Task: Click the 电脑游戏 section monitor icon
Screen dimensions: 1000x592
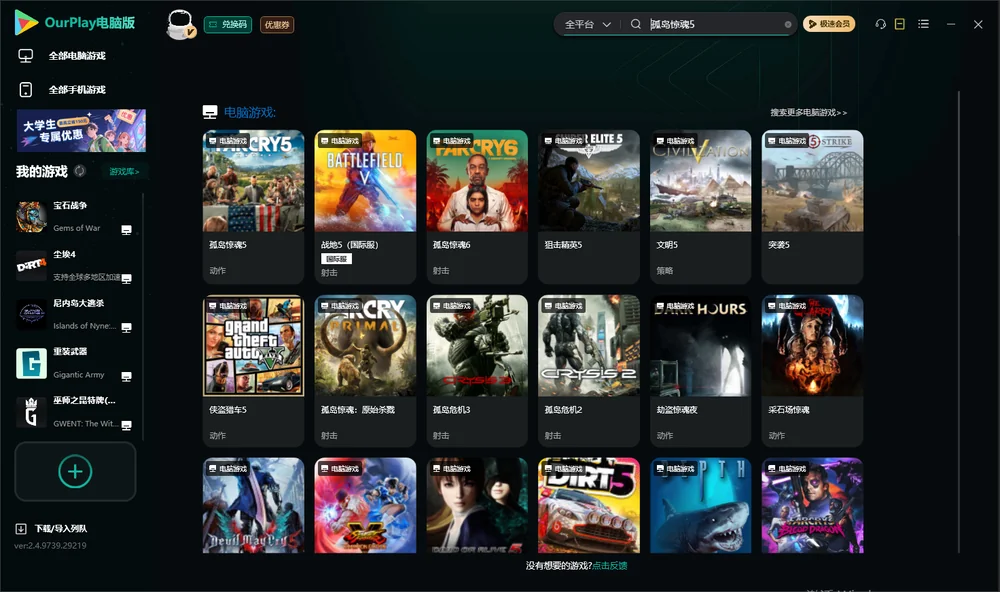Action: click(210, 112)
